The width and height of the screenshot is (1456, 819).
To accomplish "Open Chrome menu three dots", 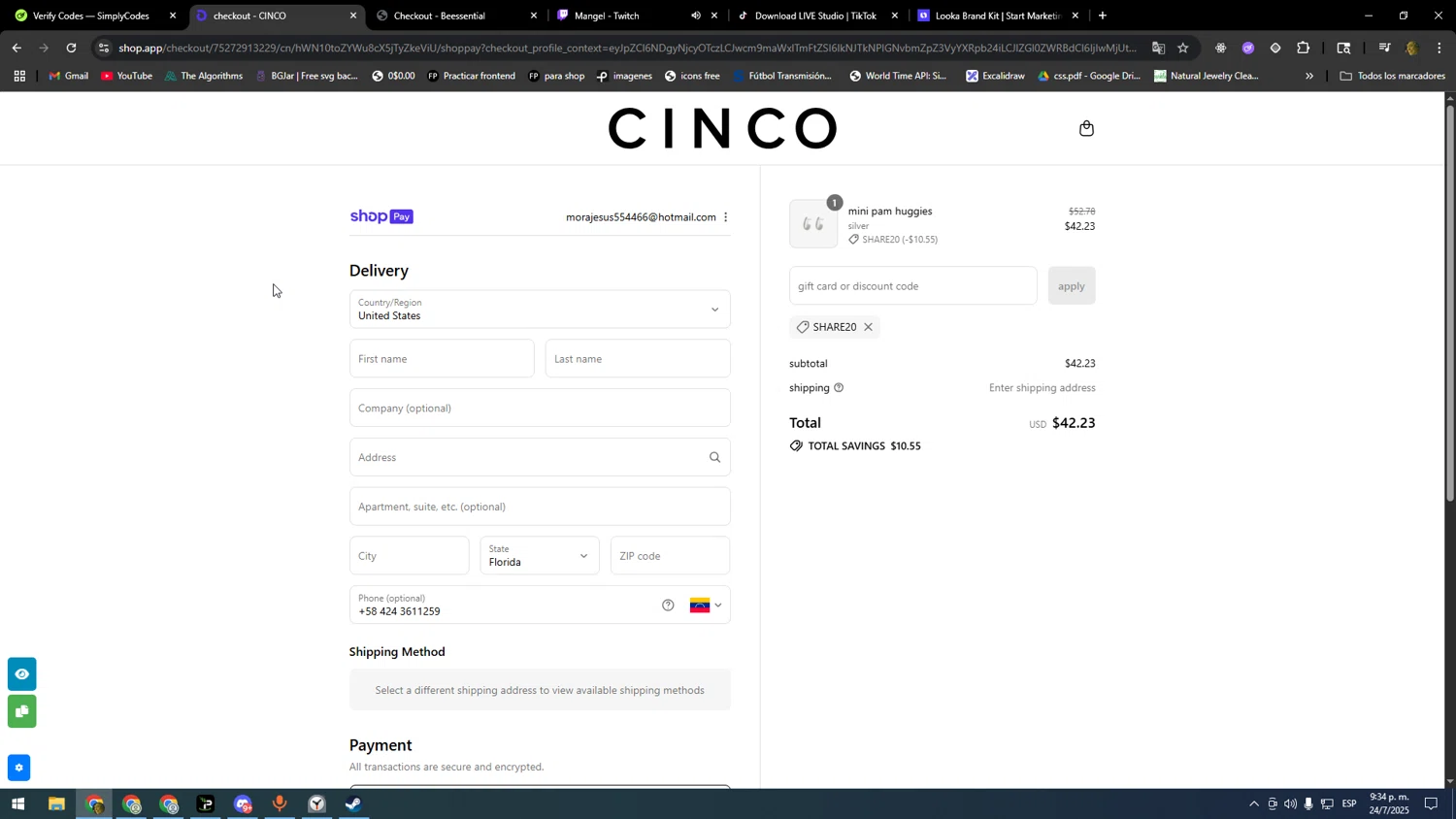I will tap(1439, 48).
